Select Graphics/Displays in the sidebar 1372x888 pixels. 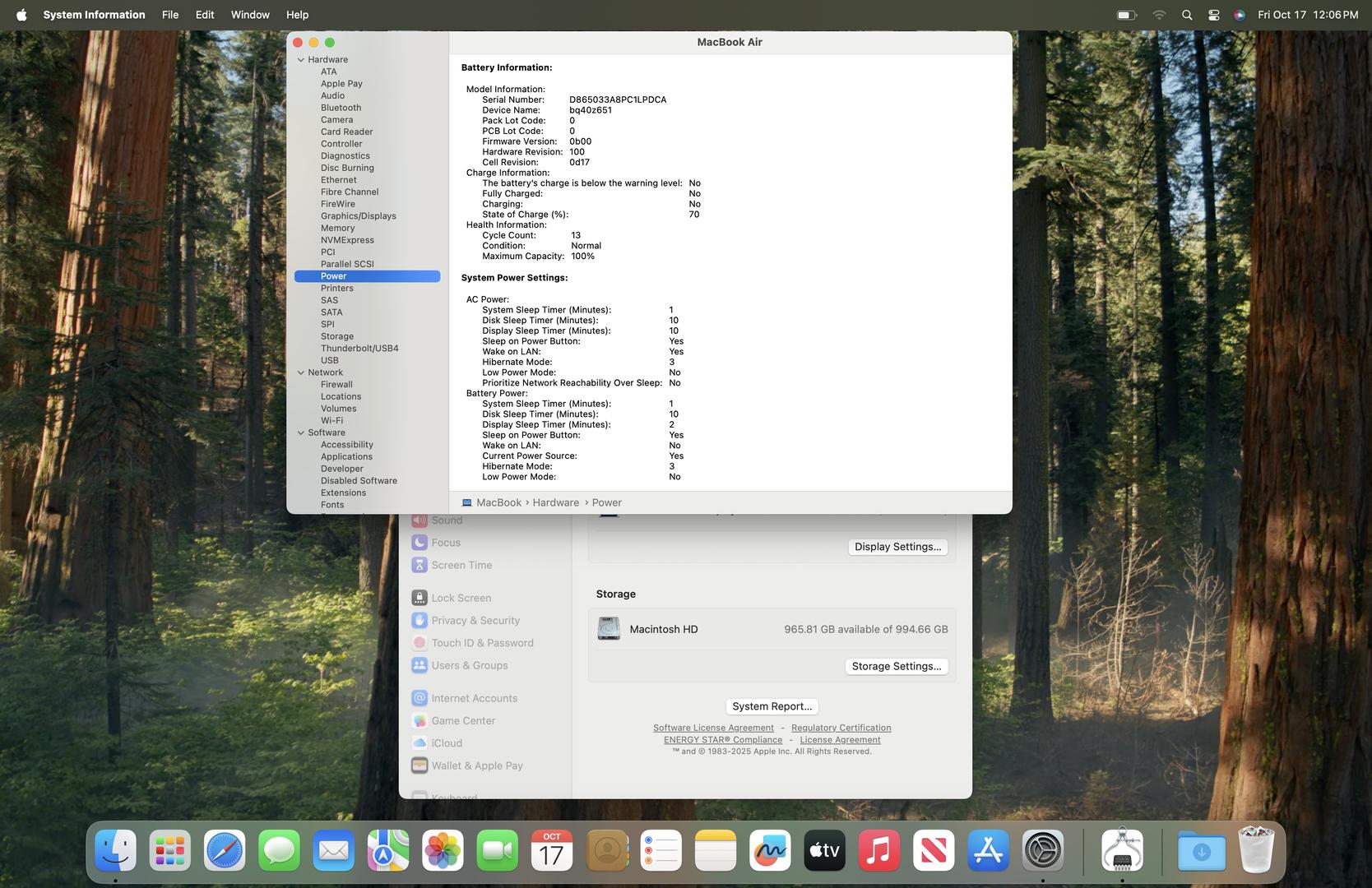click(x=358, y=216)
